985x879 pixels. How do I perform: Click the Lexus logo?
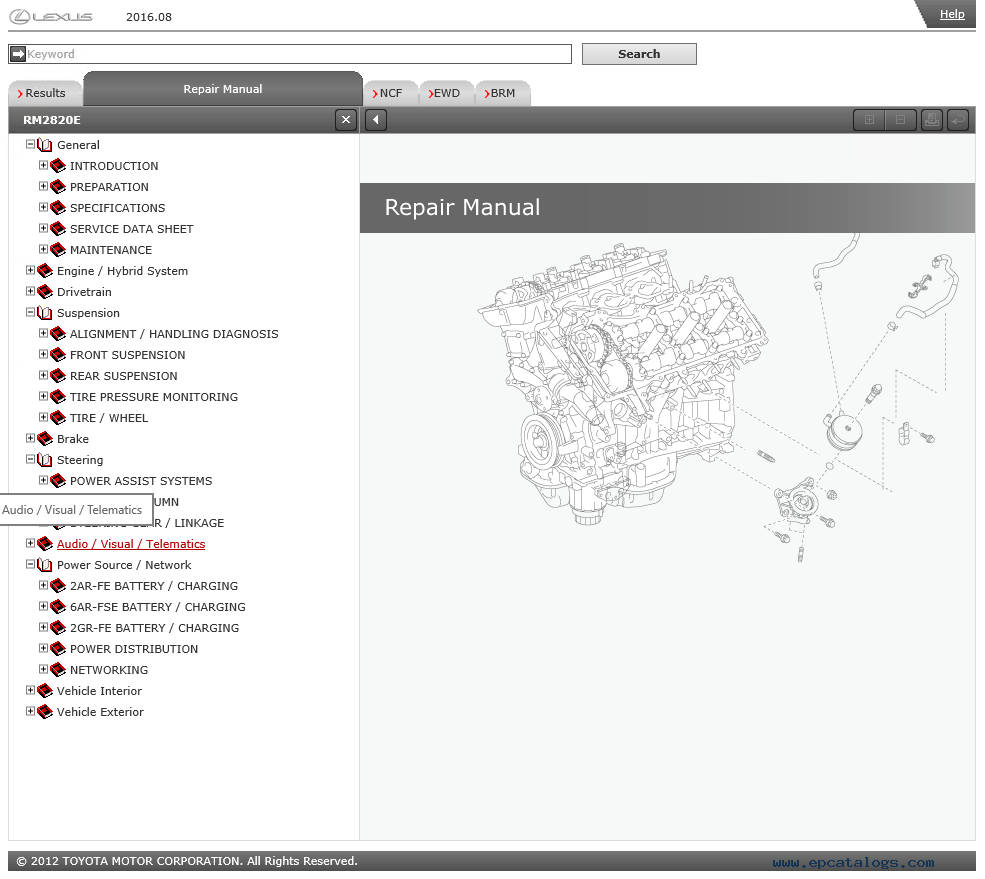coord(51,17)
